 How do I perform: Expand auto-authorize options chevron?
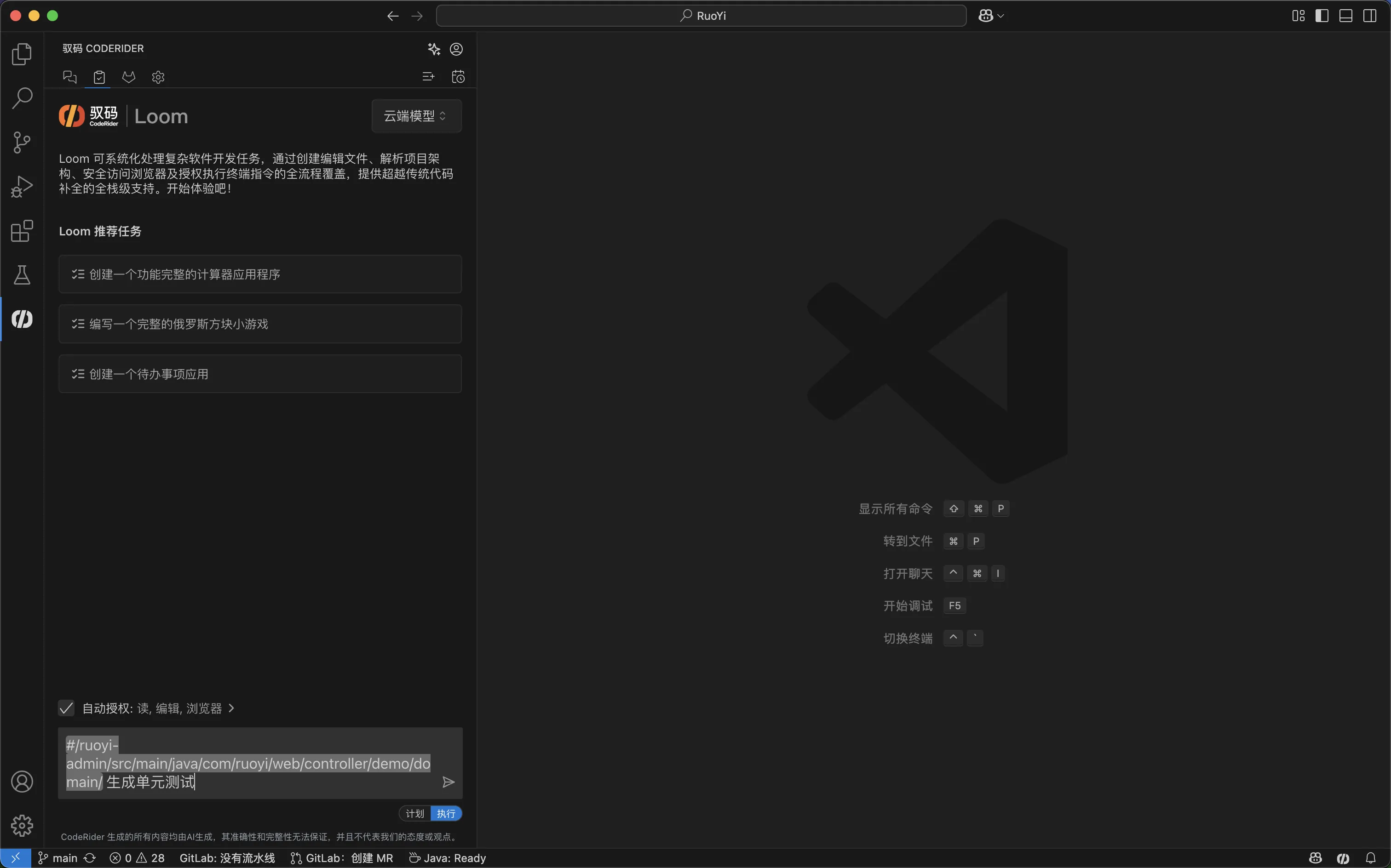pyautogui.click(x=231, y=708)
